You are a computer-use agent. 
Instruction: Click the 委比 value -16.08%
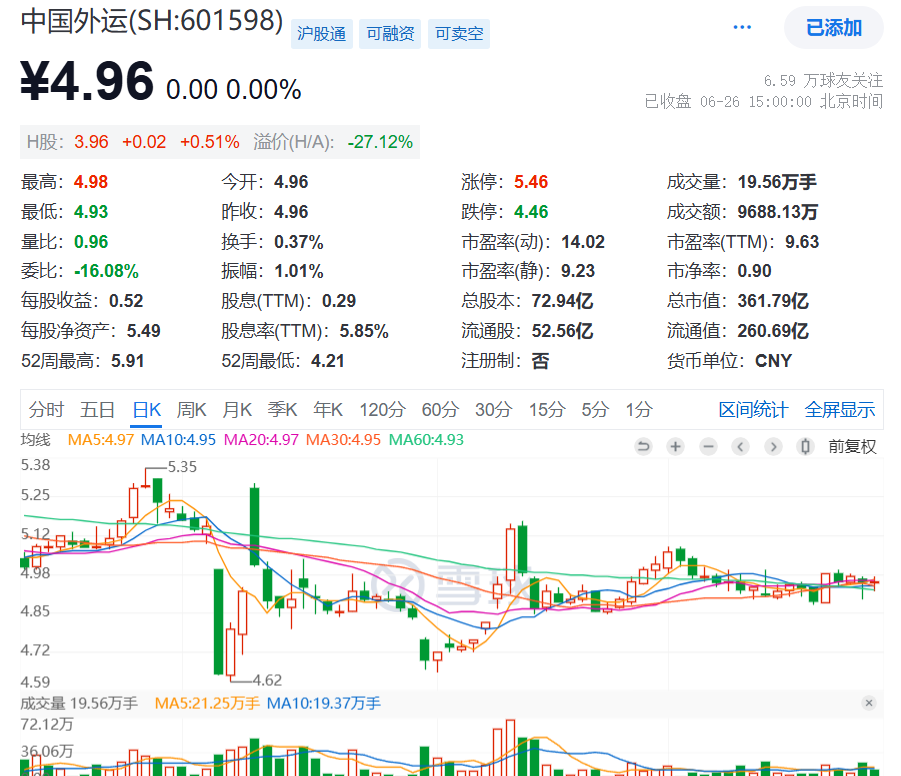point(106,271)
